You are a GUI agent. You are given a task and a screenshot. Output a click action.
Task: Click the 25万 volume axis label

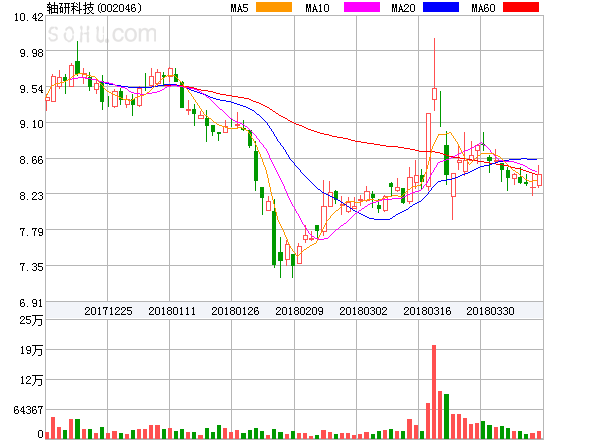31,320
